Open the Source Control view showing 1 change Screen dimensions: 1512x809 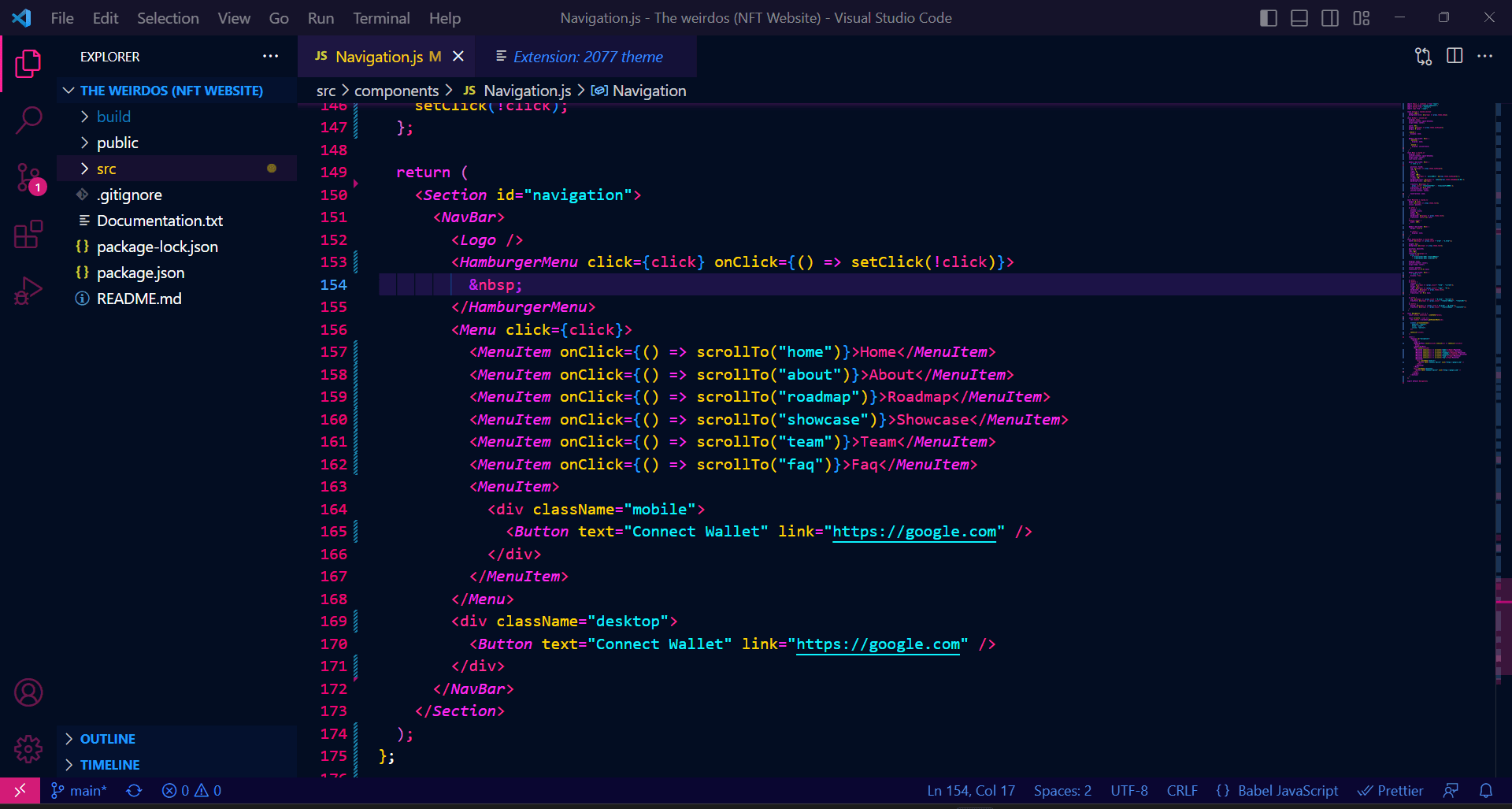(x=28, y=177)
